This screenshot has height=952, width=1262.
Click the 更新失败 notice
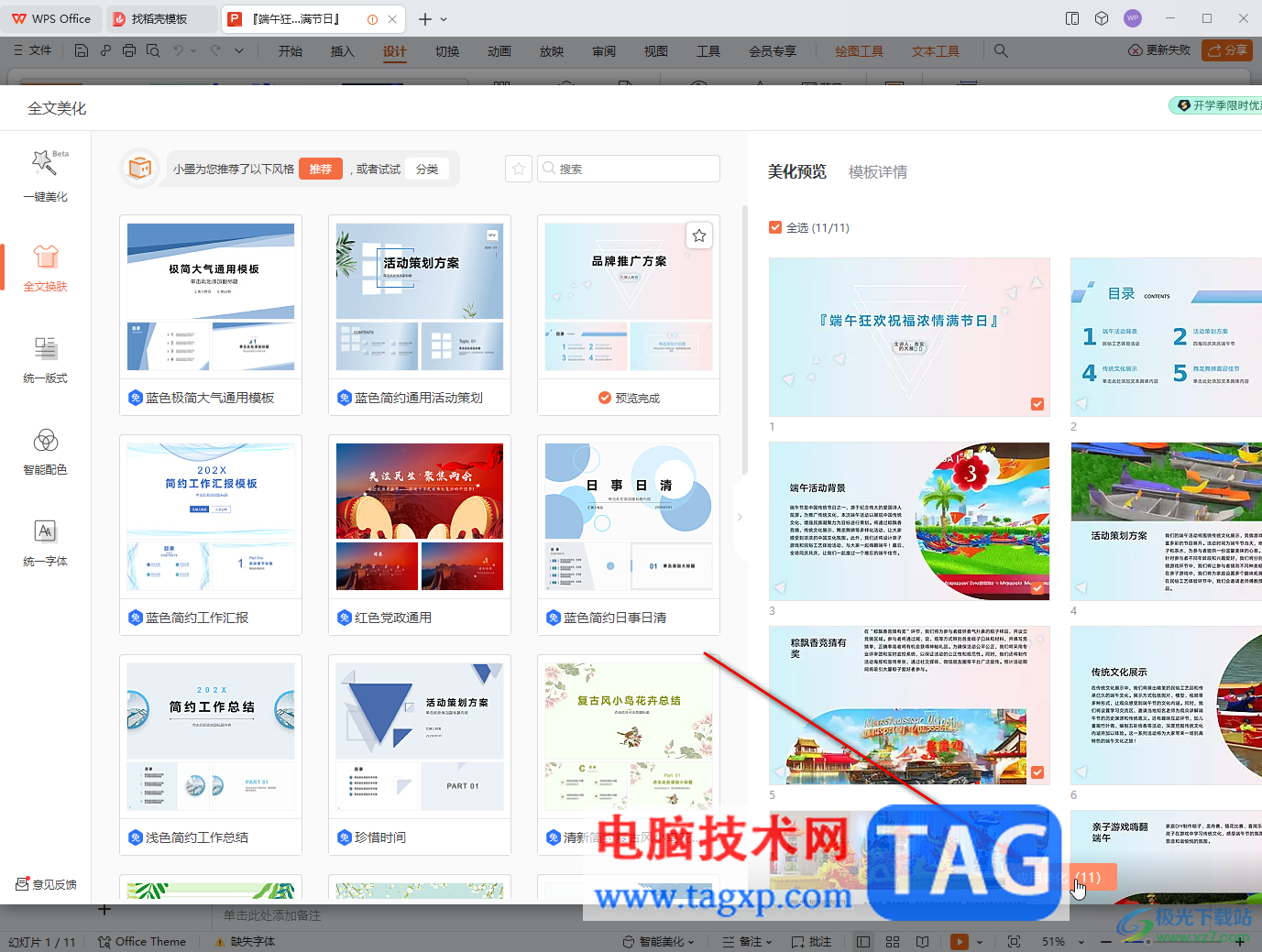pos(1159,50)
